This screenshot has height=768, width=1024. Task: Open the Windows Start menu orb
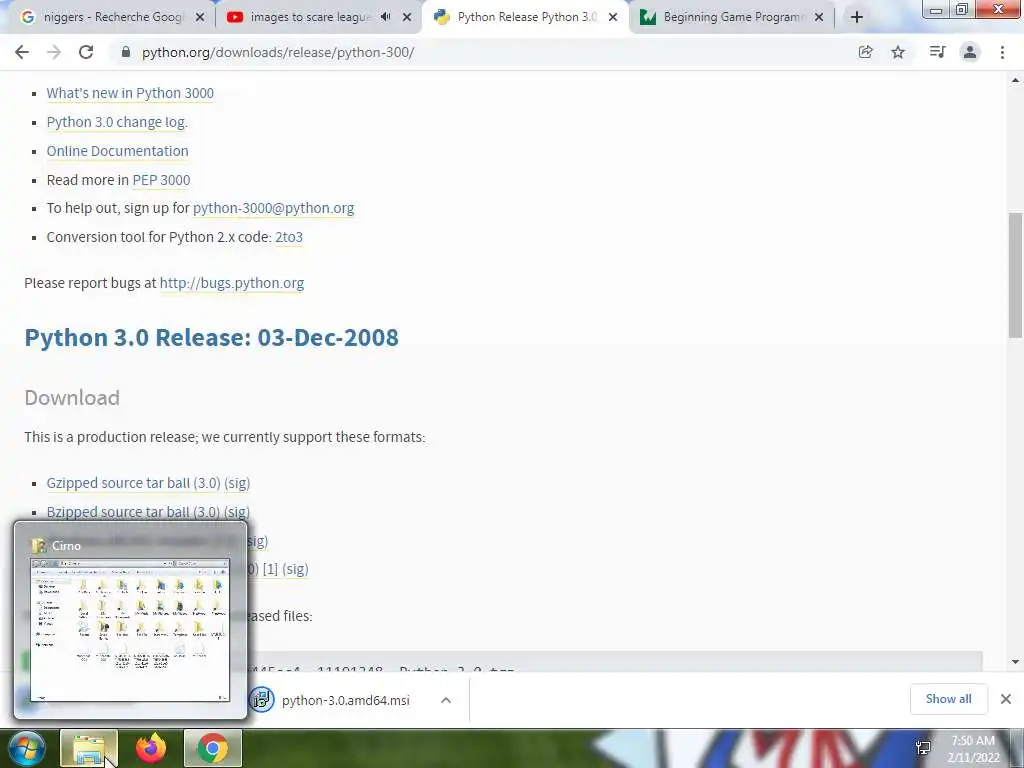tap(27, 748)
